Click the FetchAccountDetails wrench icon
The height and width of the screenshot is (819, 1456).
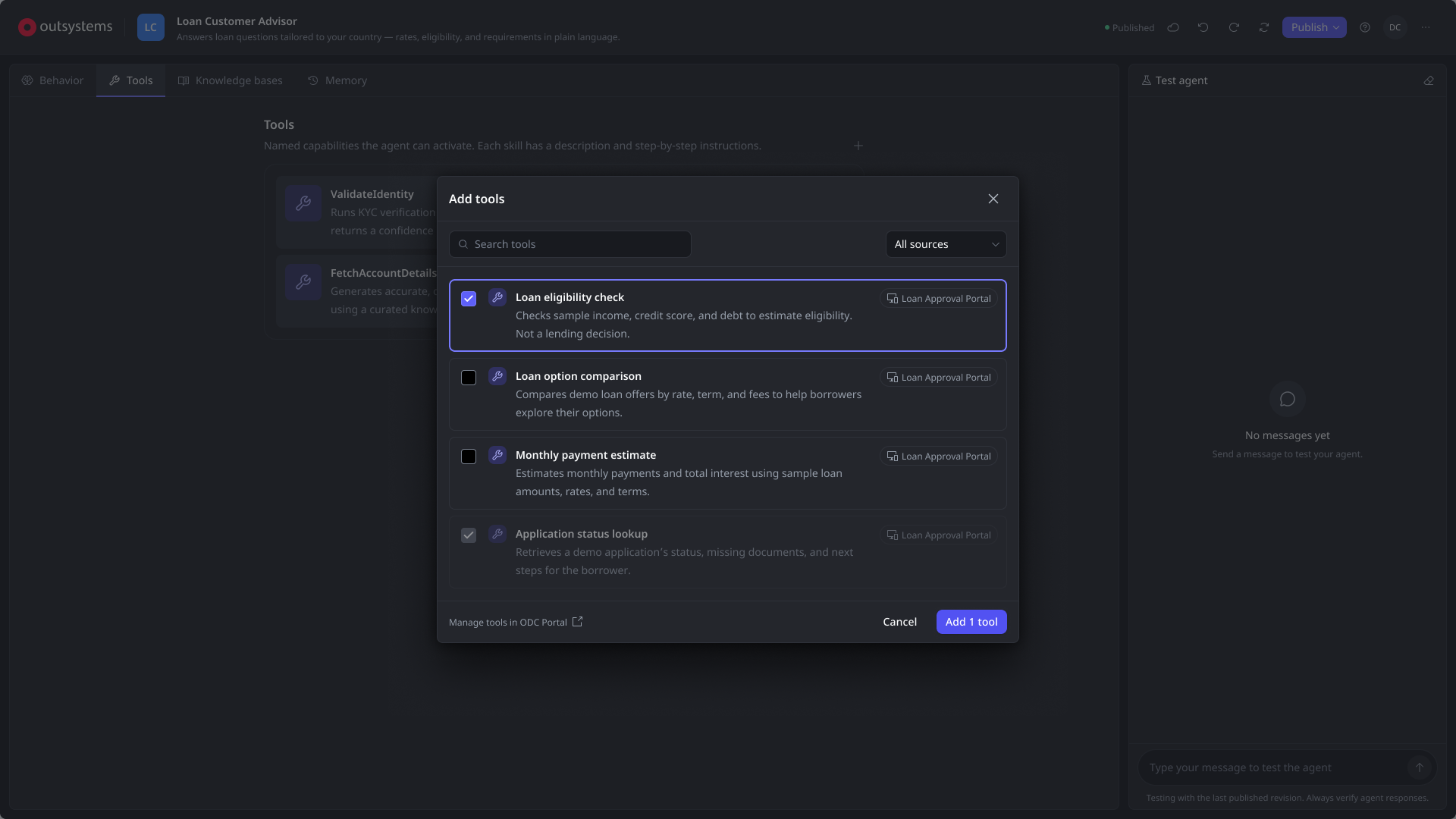pyautogui.click(x=303, y=282)
